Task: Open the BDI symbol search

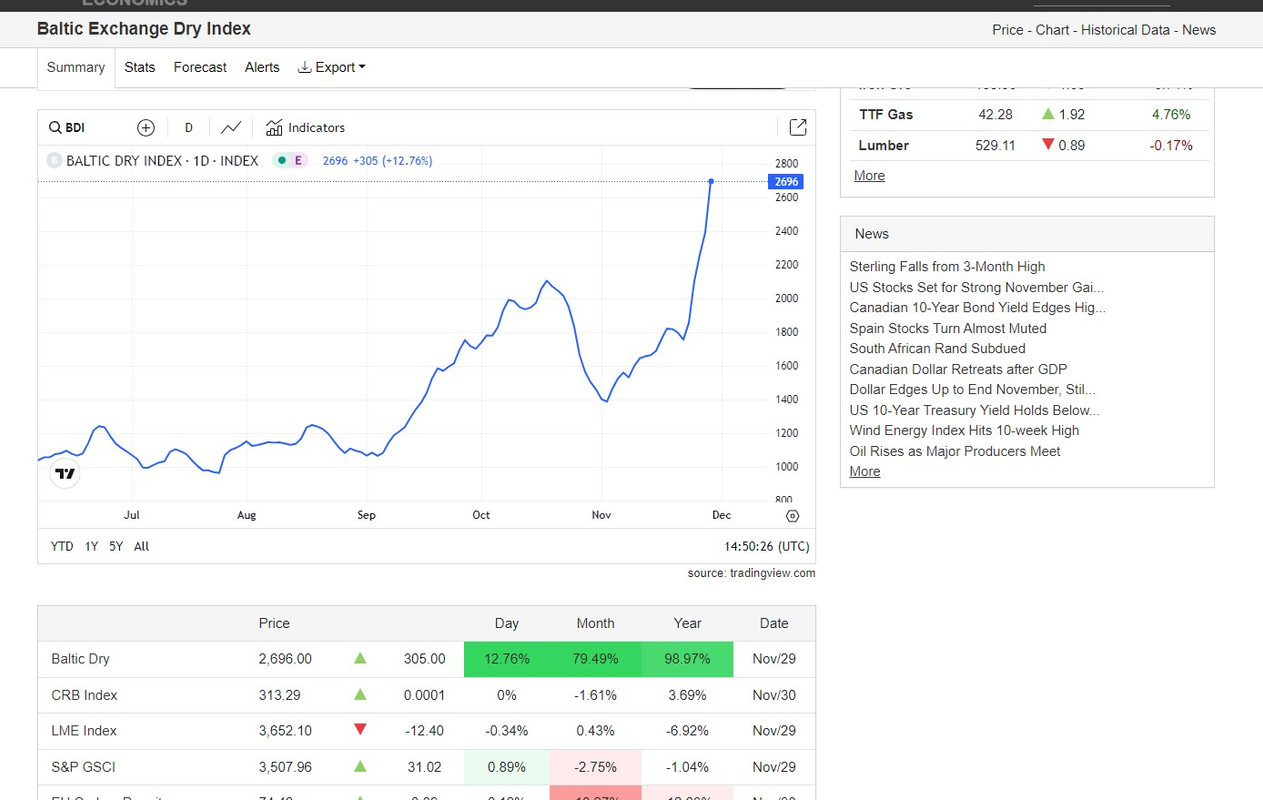Action: click(67, 128)
